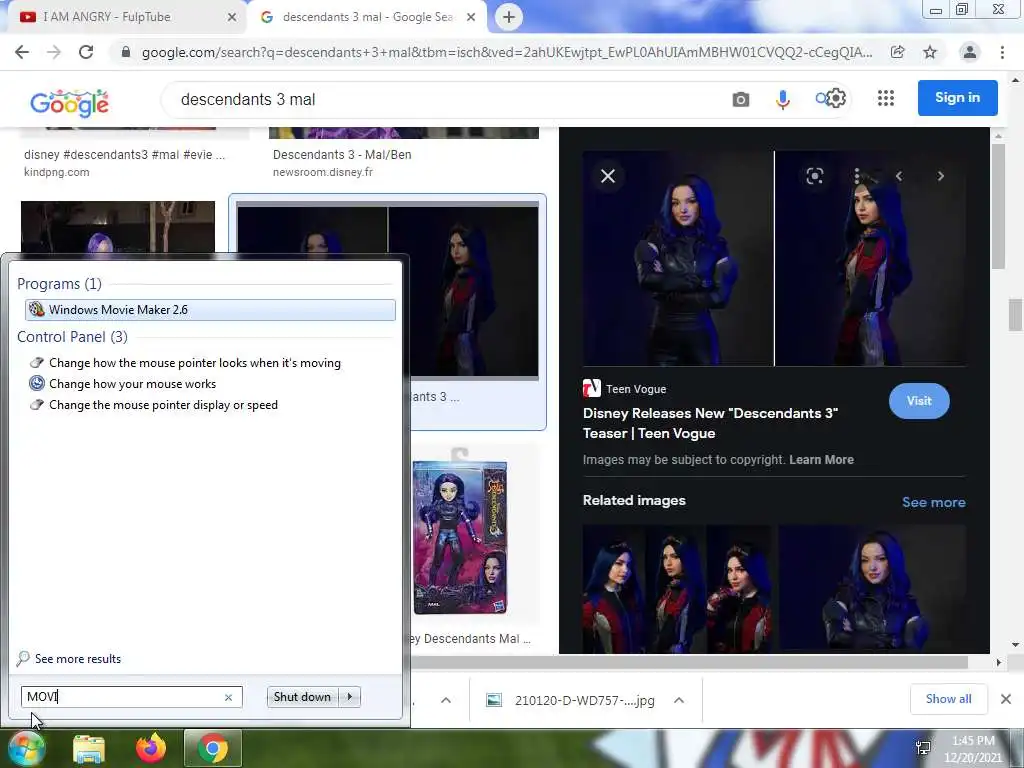The image size is (1024, 768).
Task: Click the Shut down button
Action: pyautogui.click(x=302, y=697)
